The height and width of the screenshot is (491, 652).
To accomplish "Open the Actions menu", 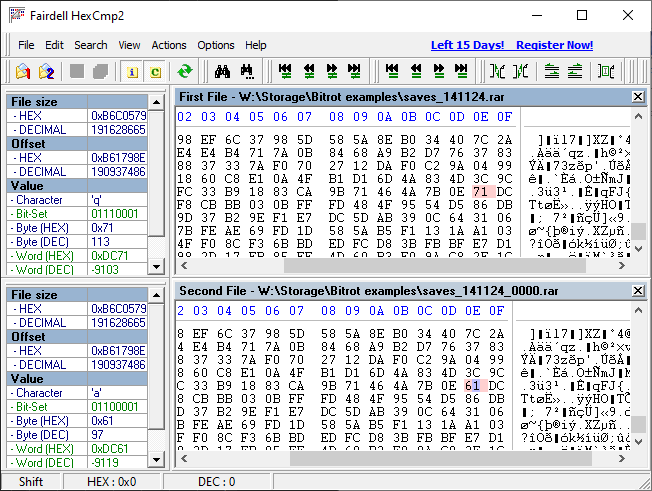I will 169,45.
